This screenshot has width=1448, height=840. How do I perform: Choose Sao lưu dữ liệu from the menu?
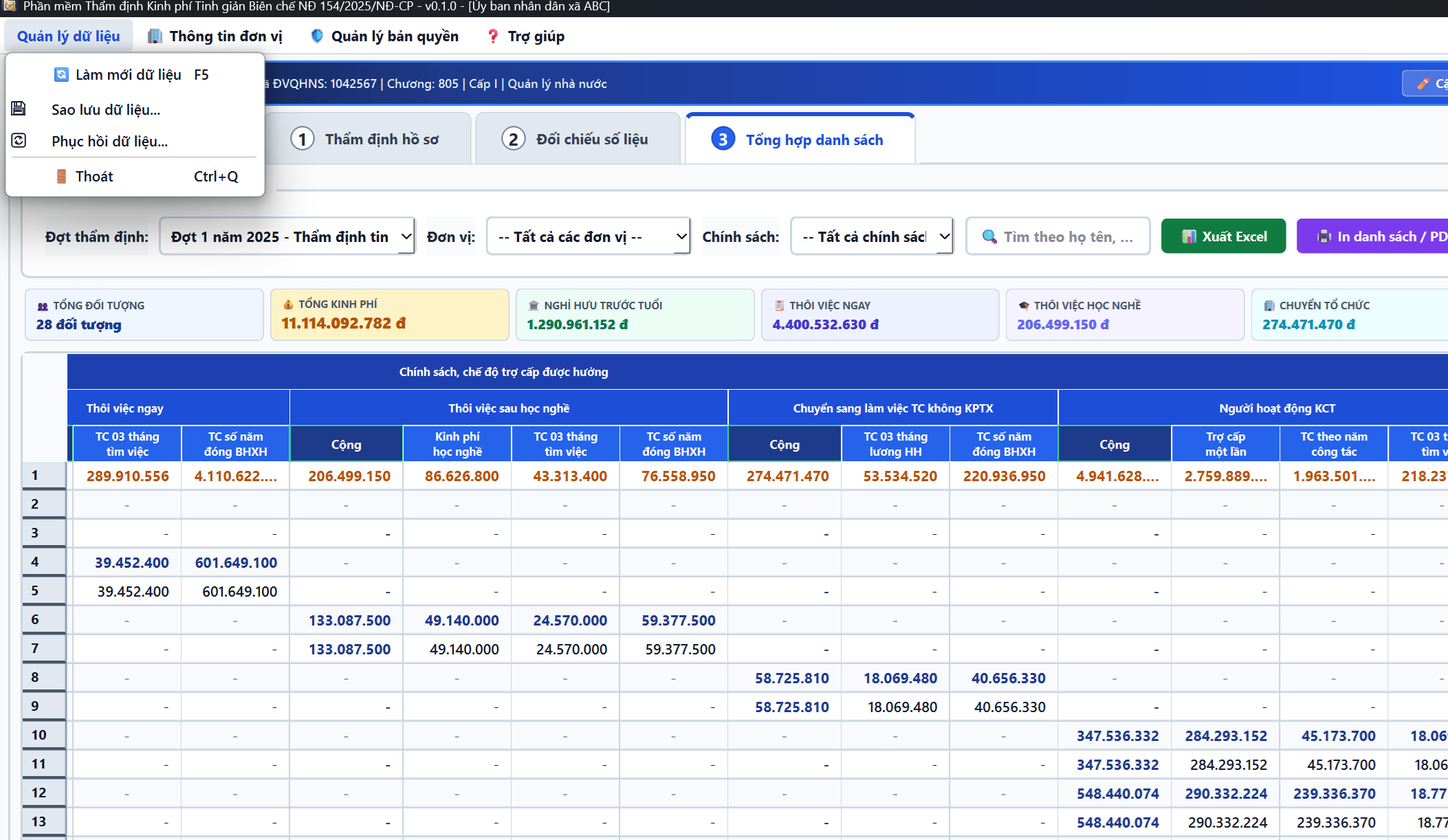tap(135, 109)
